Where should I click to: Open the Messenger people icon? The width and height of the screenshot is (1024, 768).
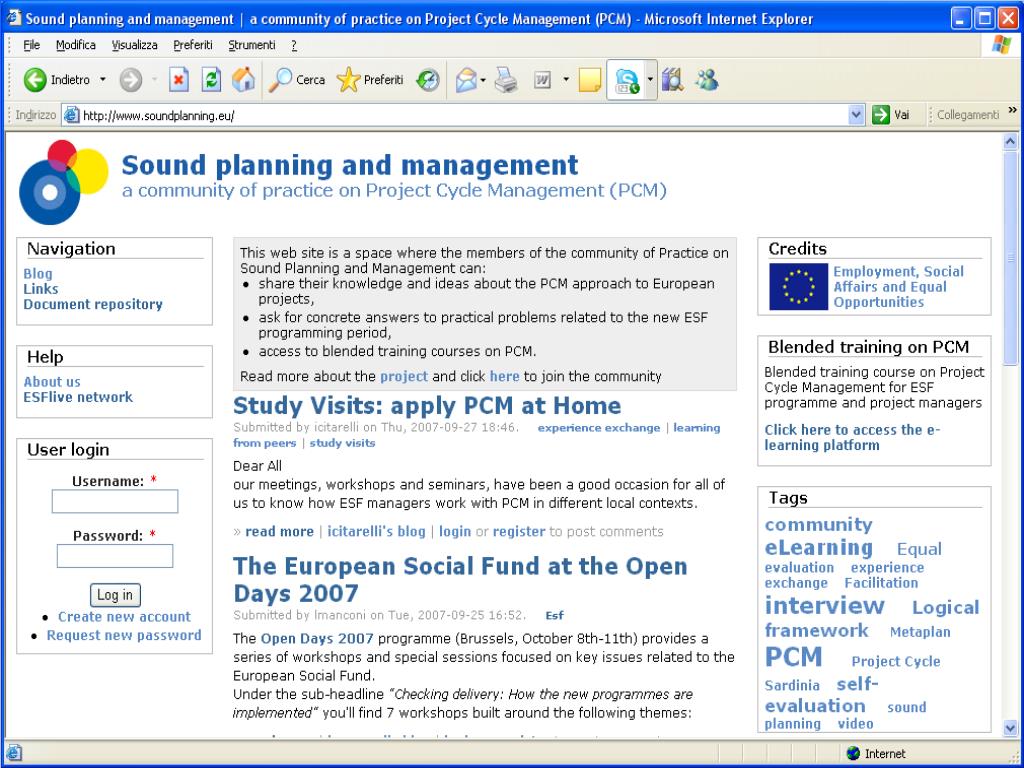pos(707,80)
